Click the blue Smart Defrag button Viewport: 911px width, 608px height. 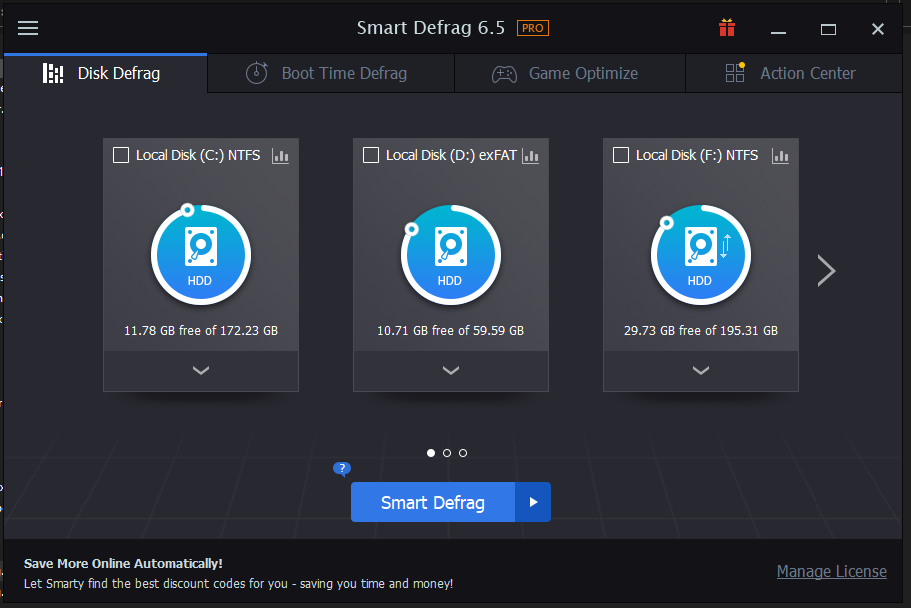pyautogui.click(x=433, y=502)
